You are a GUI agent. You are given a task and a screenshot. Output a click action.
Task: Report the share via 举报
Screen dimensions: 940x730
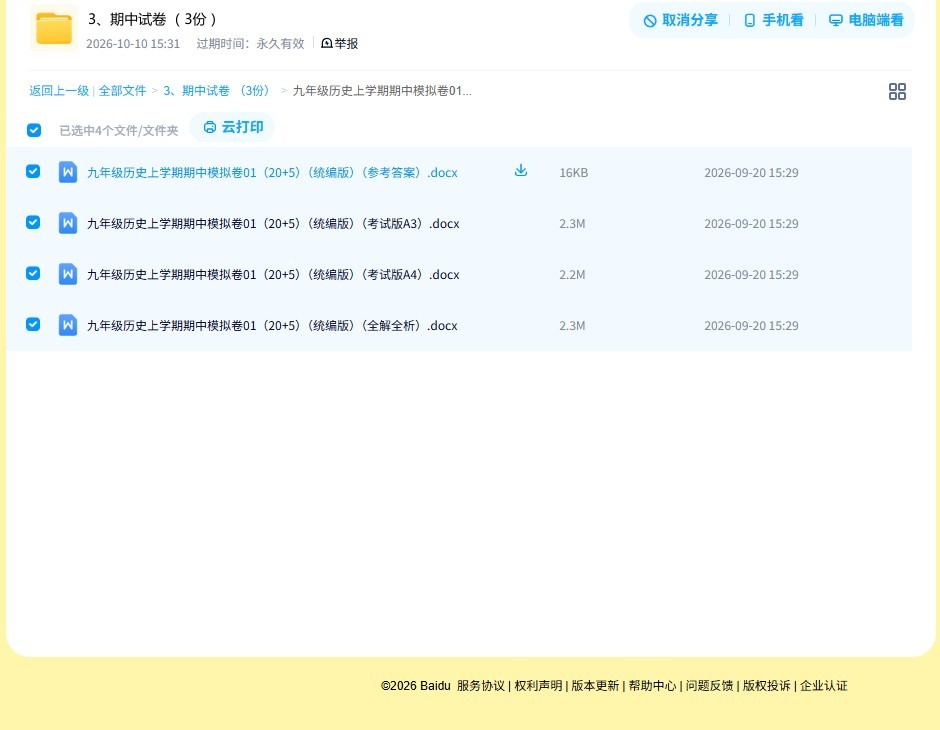[339, 44]
